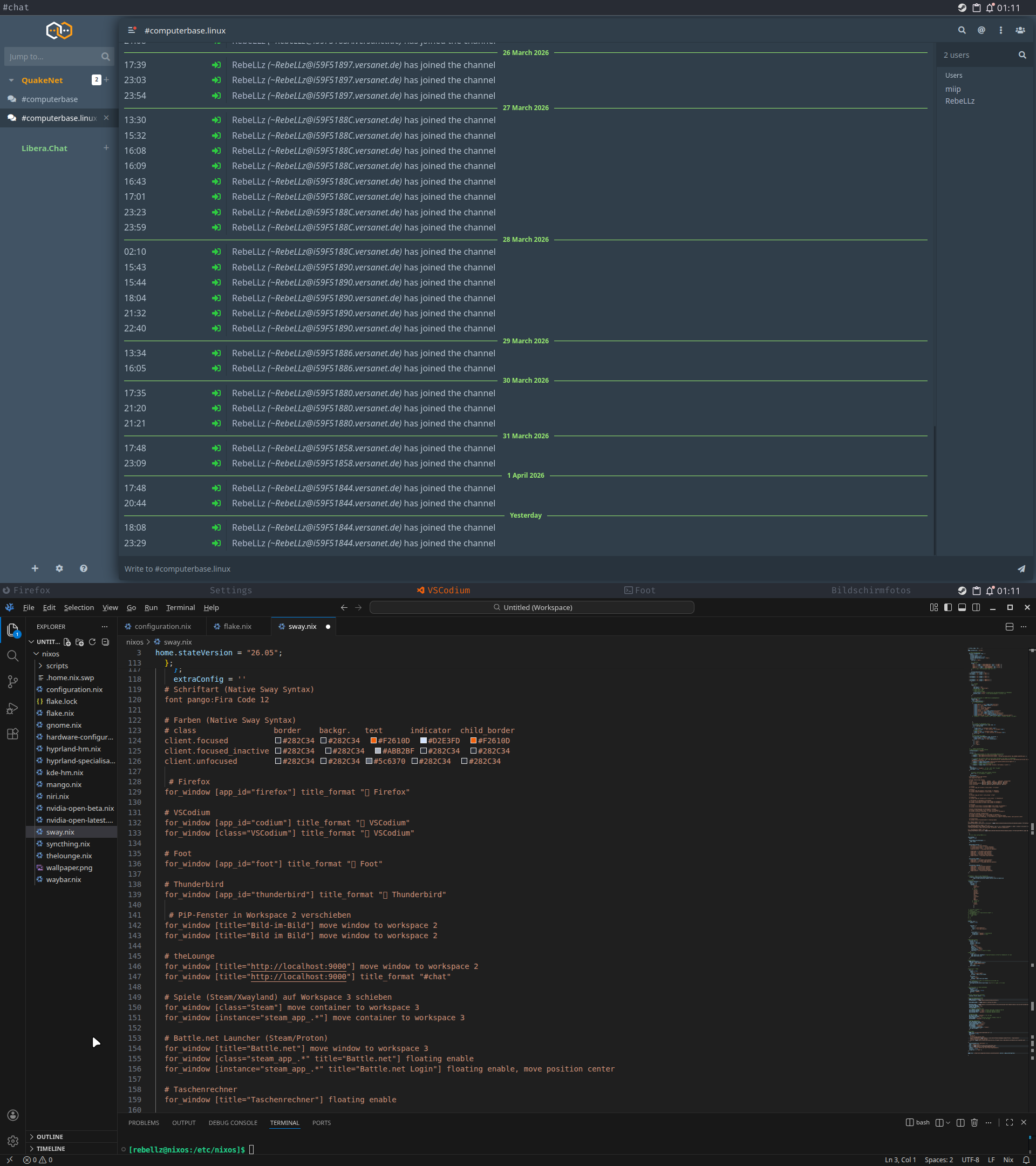Kill the terminal with the trash icon
This screenshot has width=1036, height=1166.
[974, 1123]
